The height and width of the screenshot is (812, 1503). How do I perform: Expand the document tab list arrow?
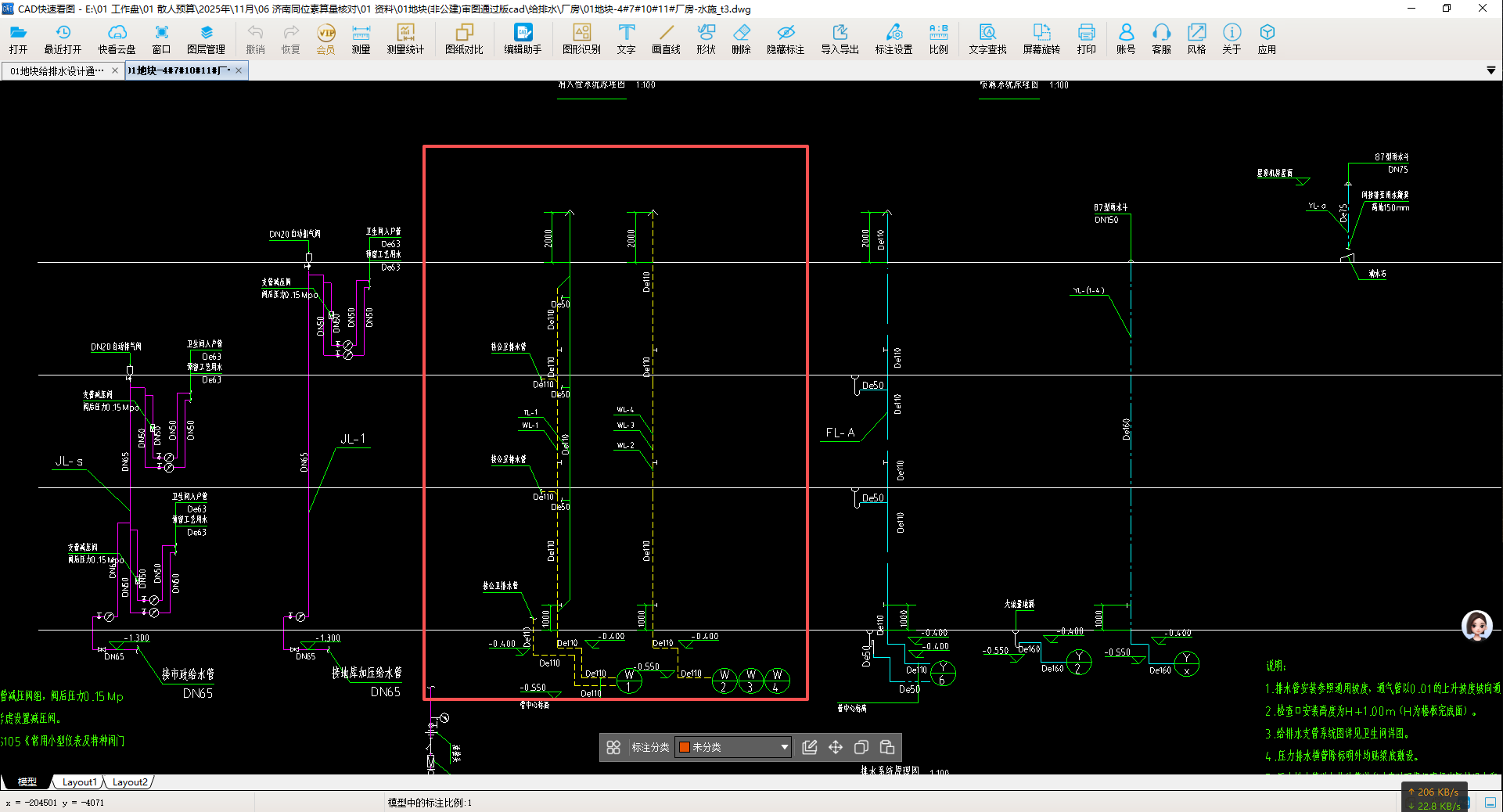tap(1490, 70)
